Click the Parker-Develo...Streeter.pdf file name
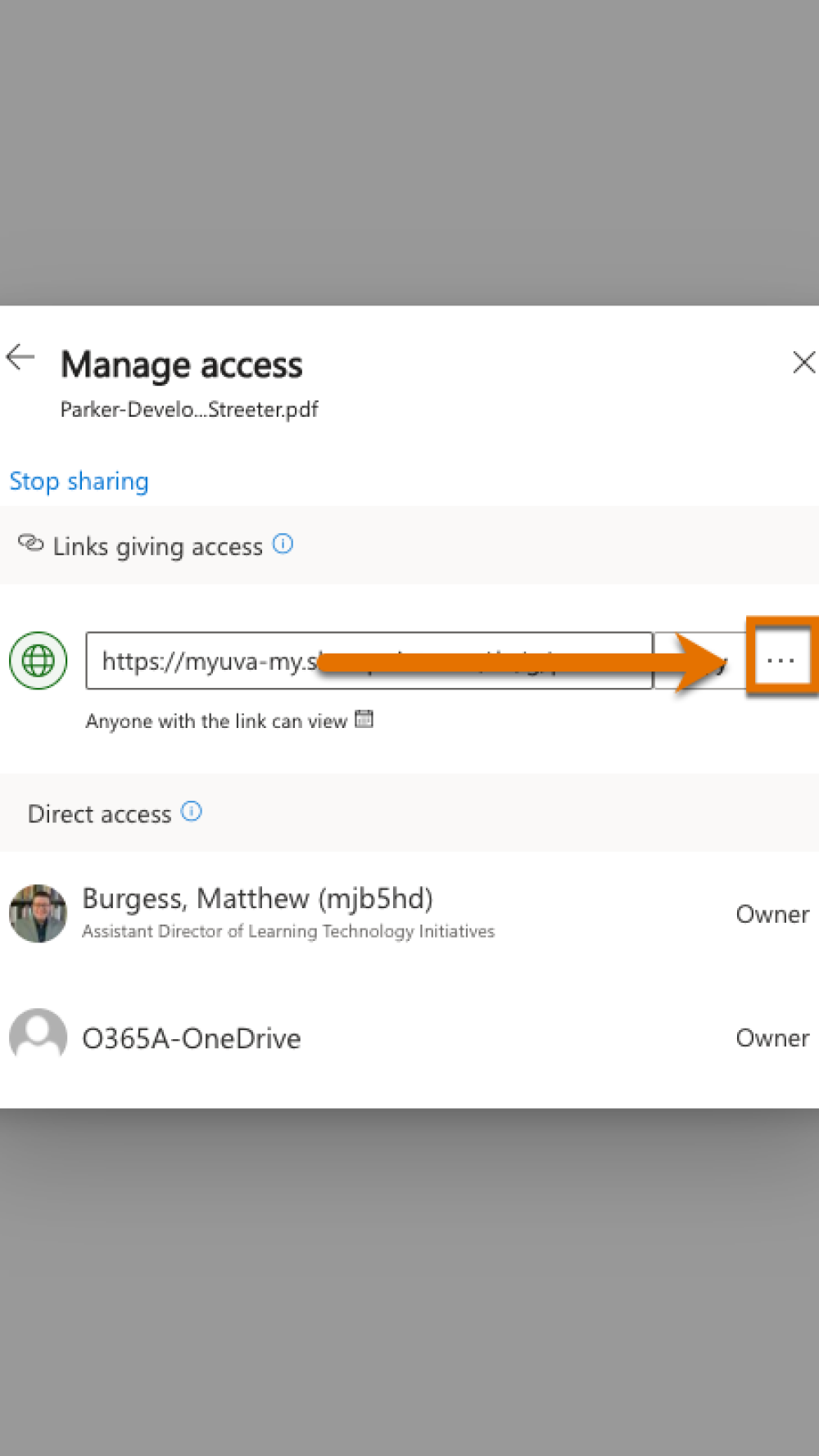Image resolution: width=819 pixels, height=1456 pixels. (x=189, y=409)
